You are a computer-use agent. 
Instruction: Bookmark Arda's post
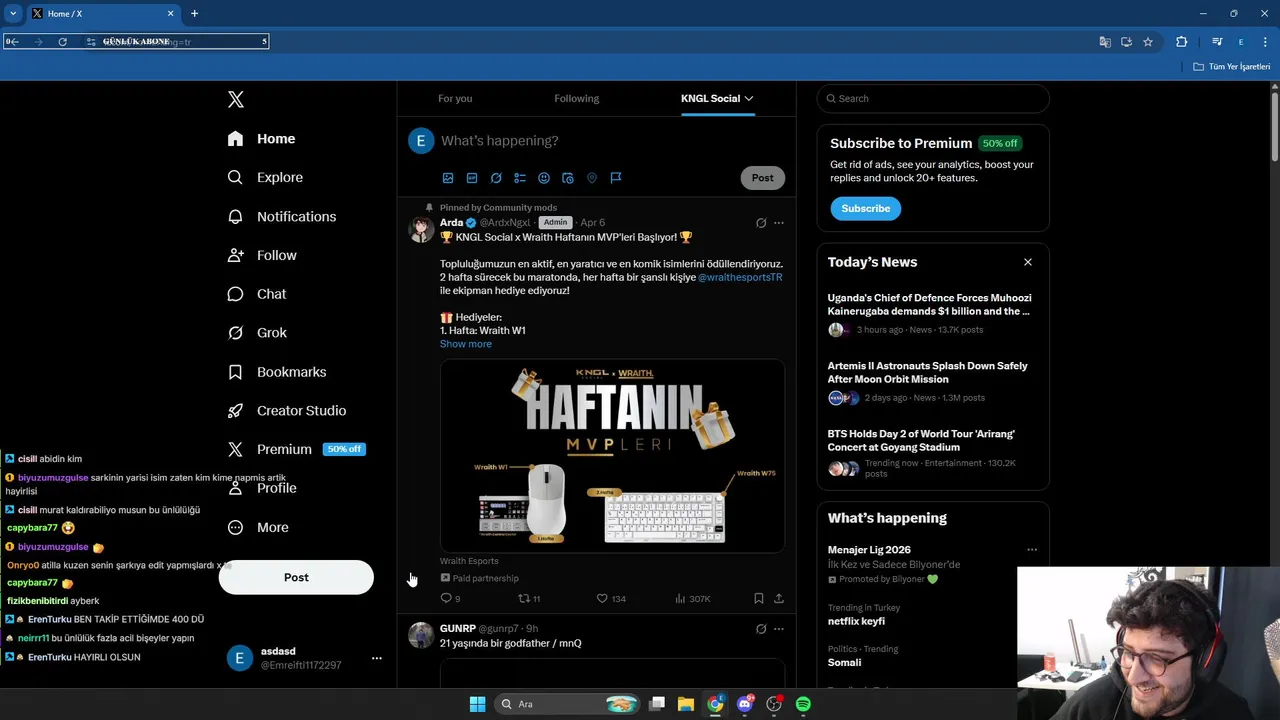click(758, 598)
